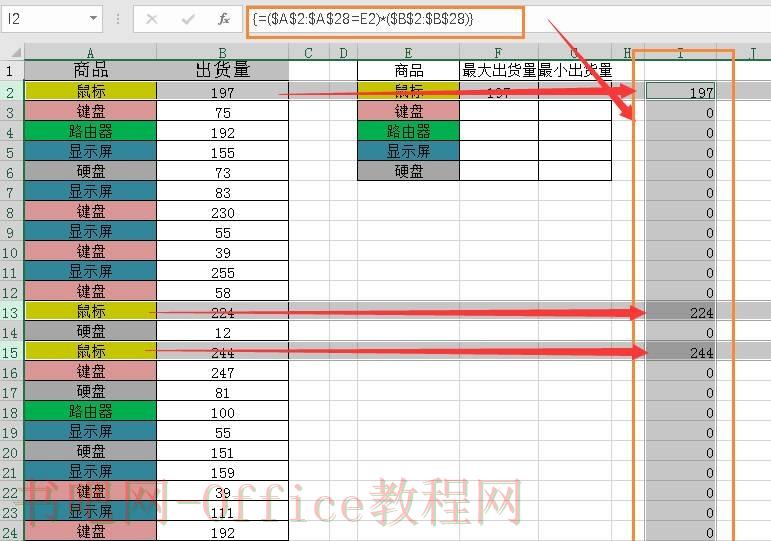This screenshot has height=541, width=771.
Task: Select cell I2 with value 197
Action: point(680,91)
